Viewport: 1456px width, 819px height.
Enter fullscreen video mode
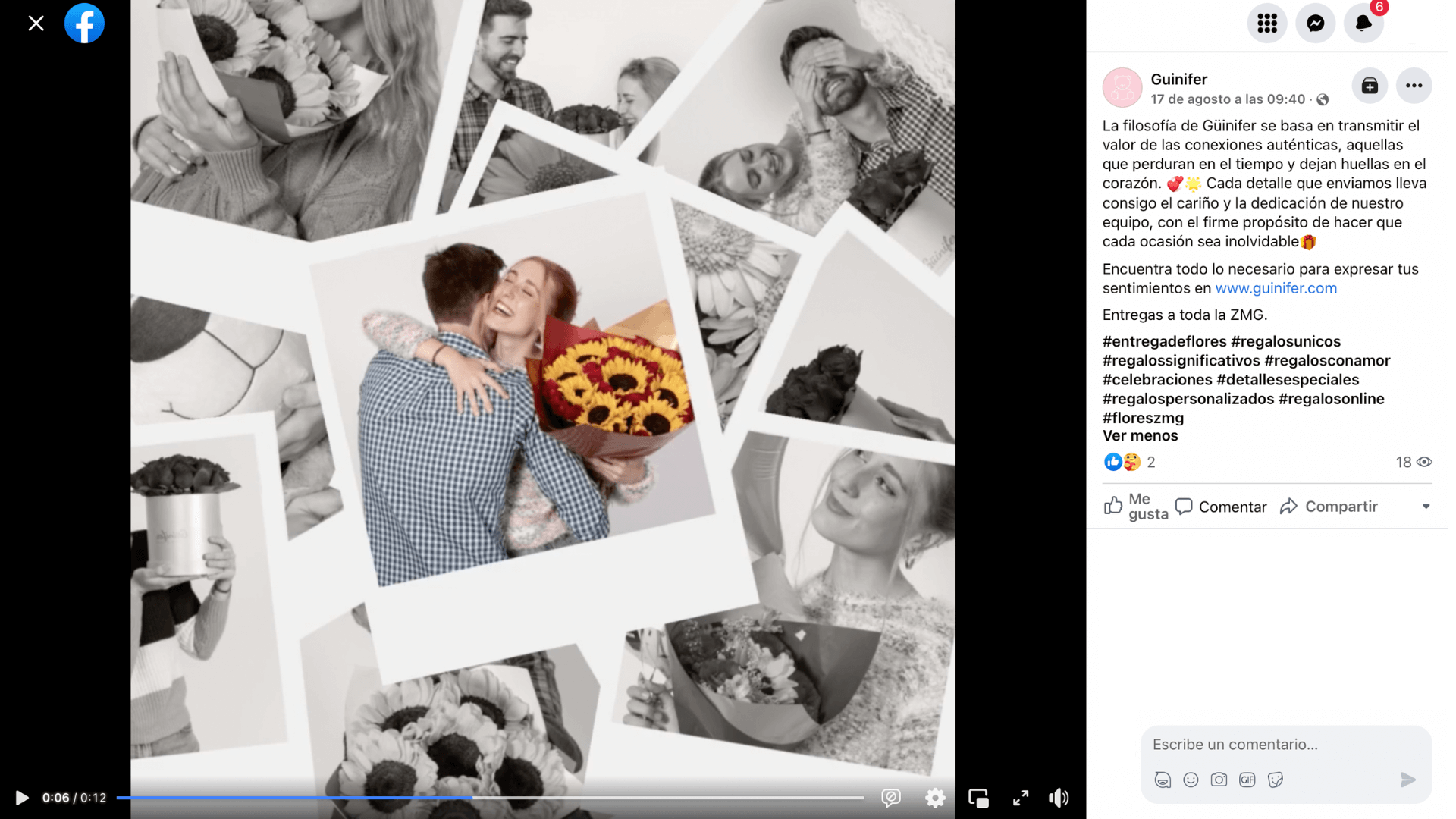tap(1021, 798)
